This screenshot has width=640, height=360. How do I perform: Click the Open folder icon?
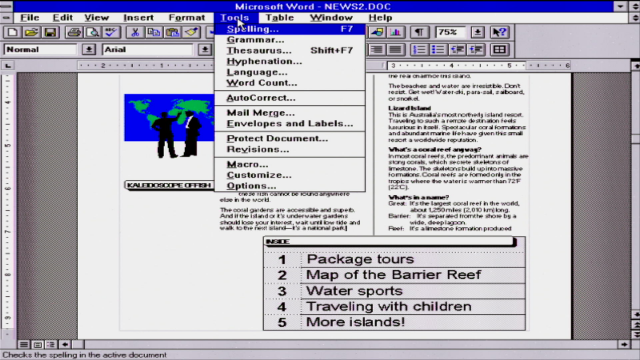point(31,32)
